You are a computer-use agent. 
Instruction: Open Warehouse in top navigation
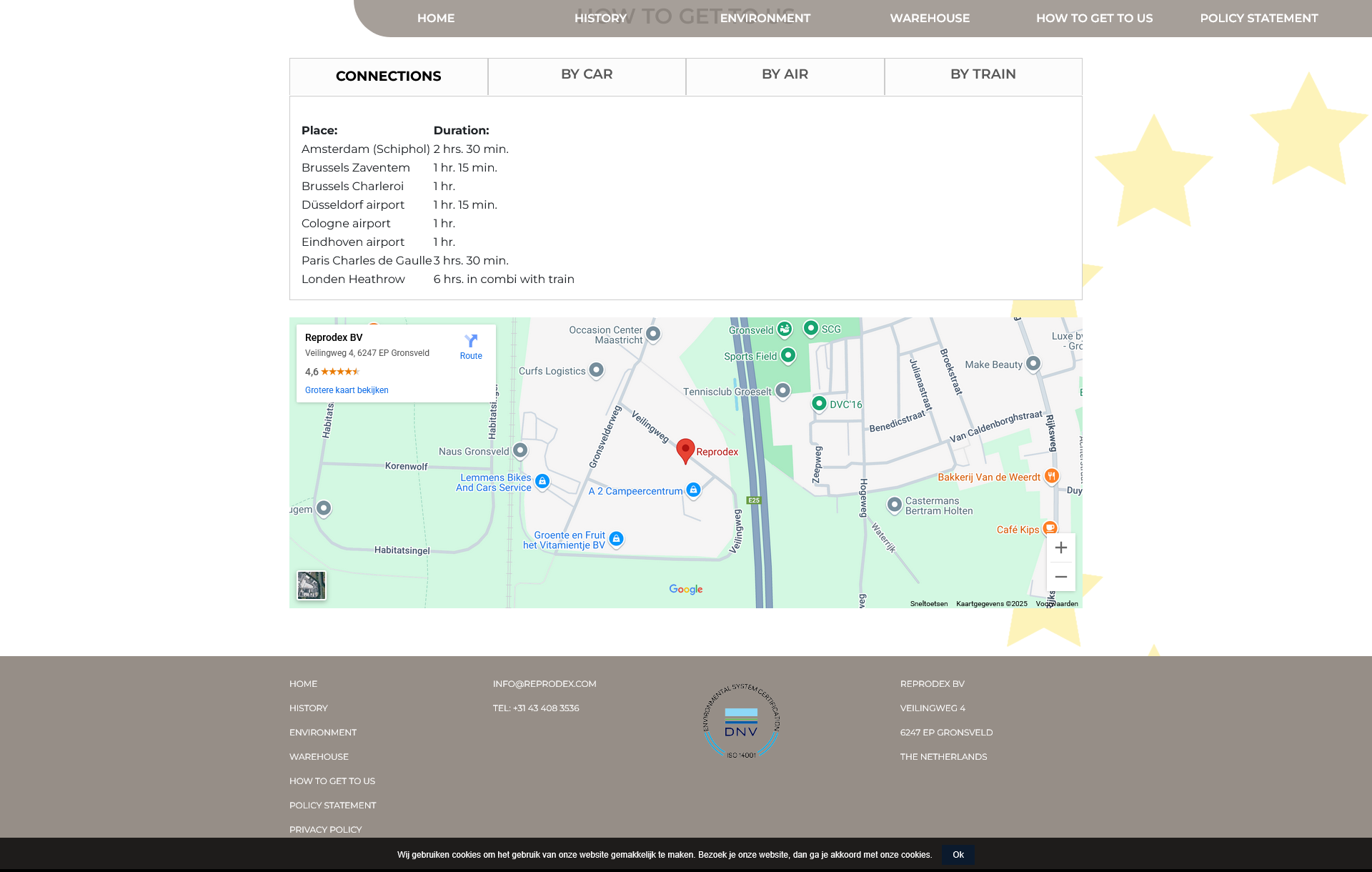coord(930,18)
